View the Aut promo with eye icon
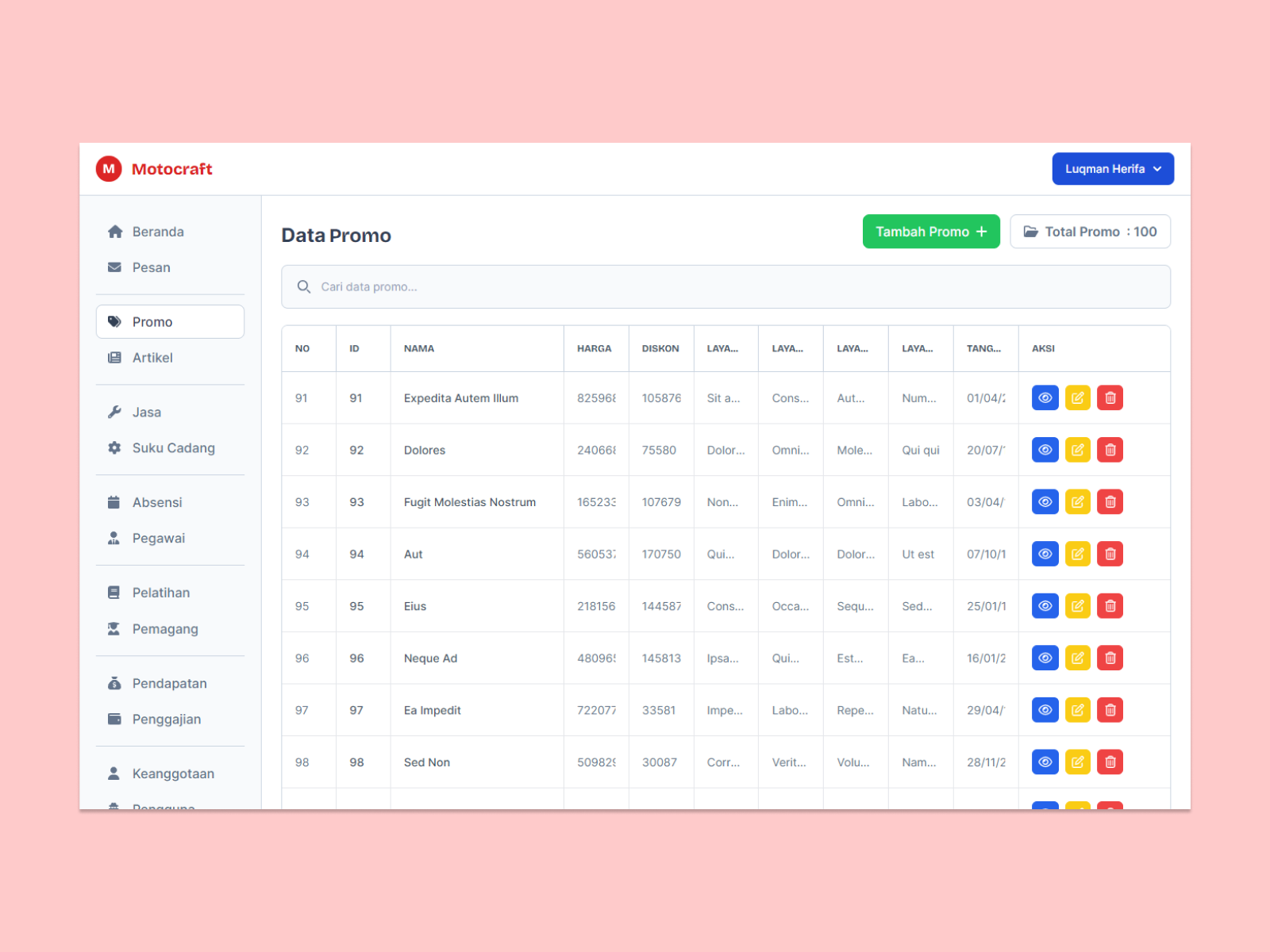 [1045, 554]
